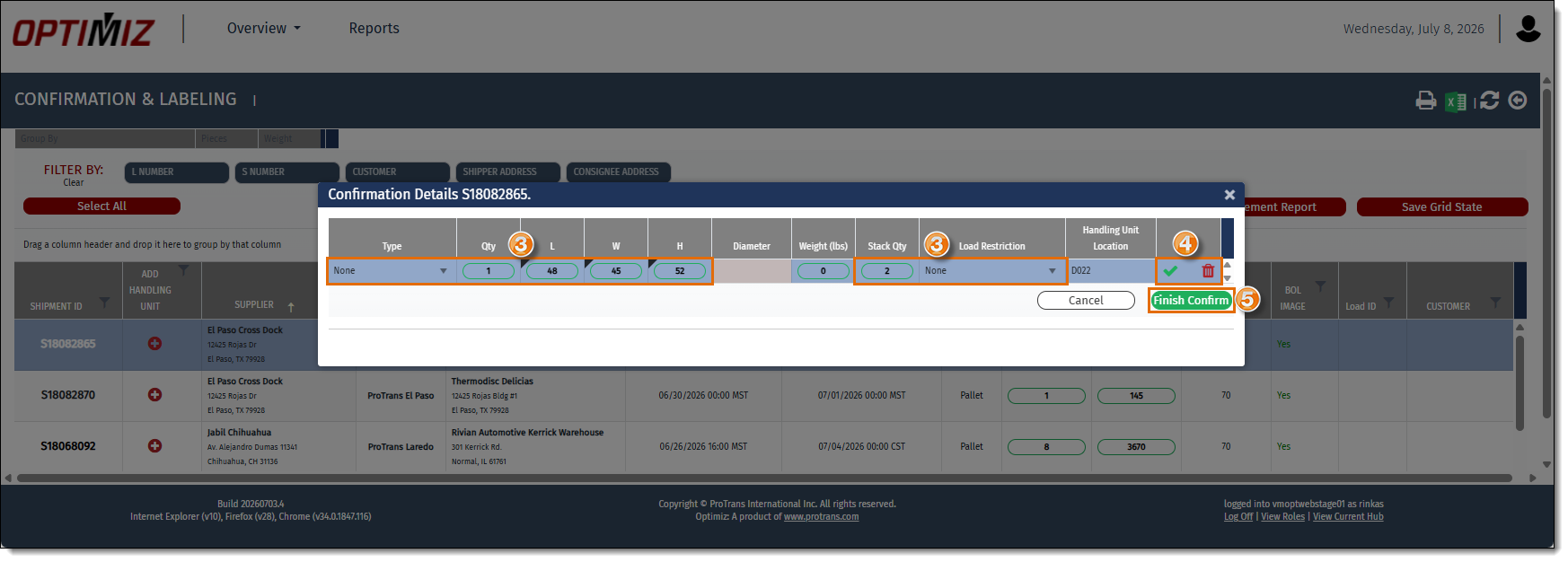The image size is (1568, 562).
Task: Add handling unit for S18082870
Action: (x=154, y=395)
